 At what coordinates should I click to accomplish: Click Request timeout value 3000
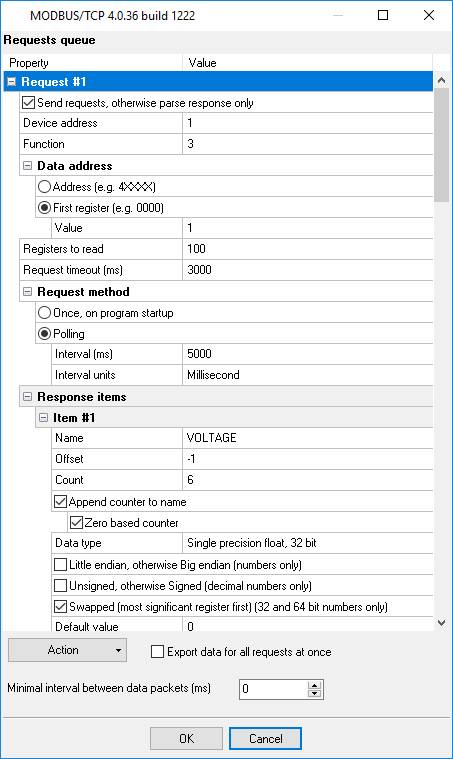pyautogui.click(x=308, y=270)
